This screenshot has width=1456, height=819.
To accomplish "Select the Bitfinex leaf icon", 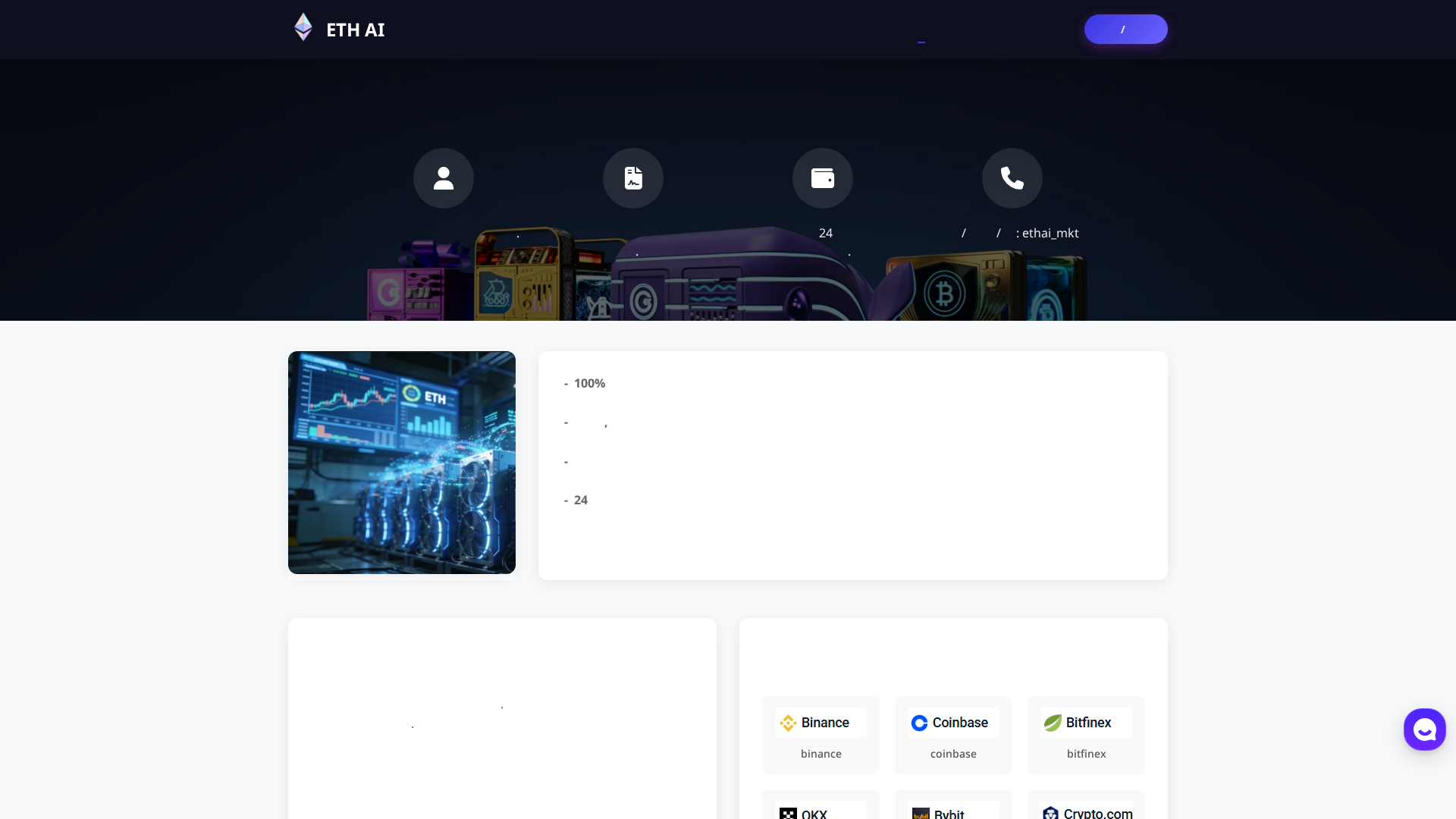I will (x=1053, y=723).
